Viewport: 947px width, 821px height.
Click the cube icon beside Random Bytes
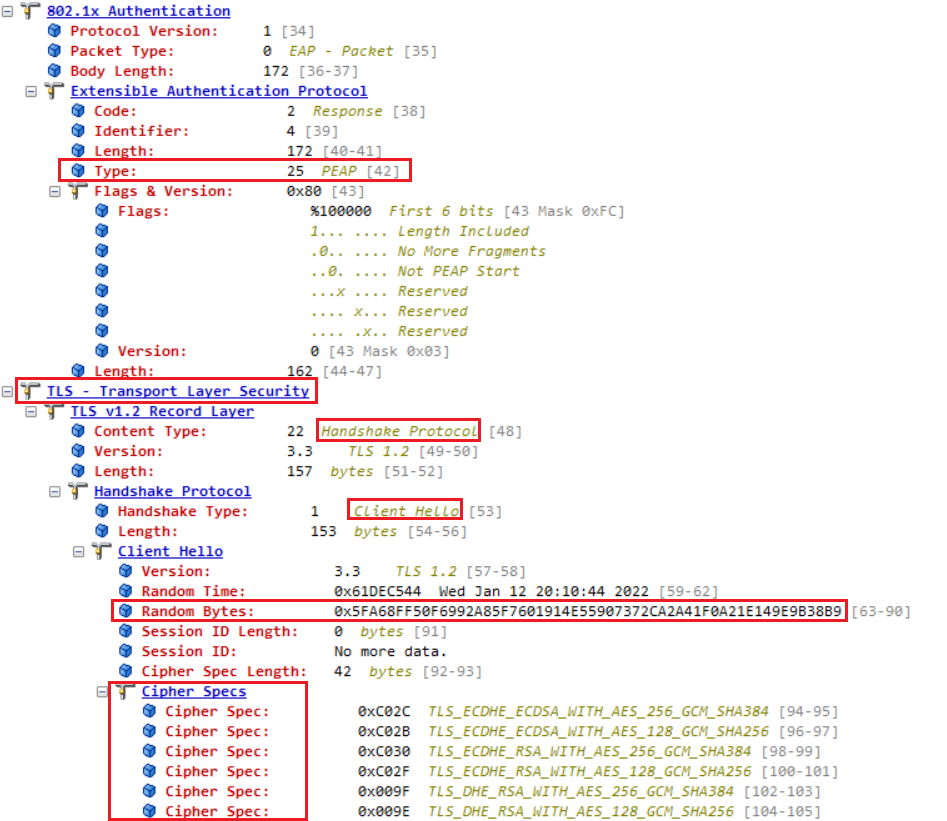(x=126, y=611)
